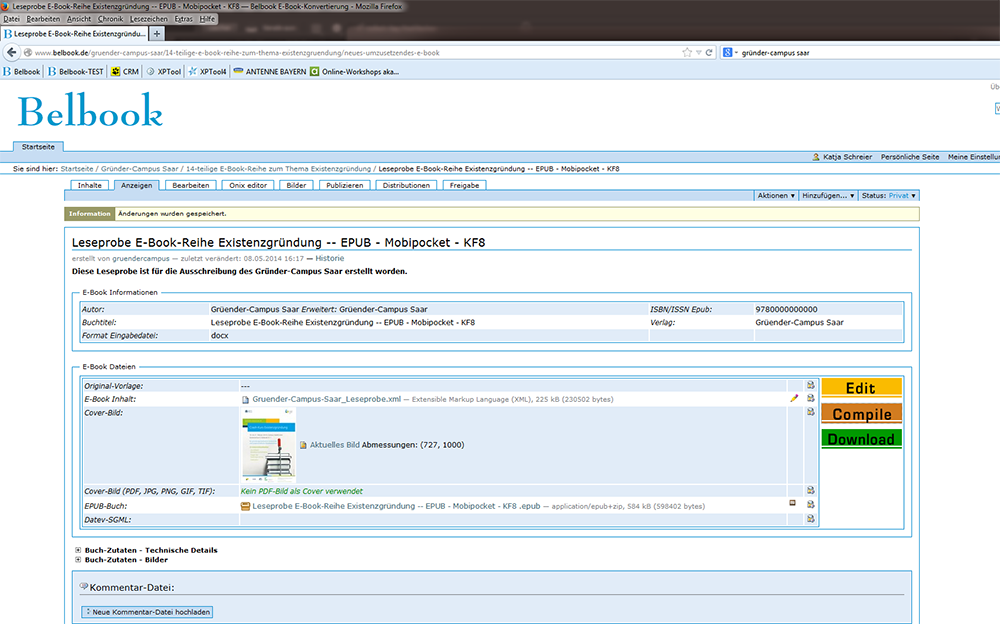Open the ANTENNE BAYERN bookmark

[x=270, y=71]
